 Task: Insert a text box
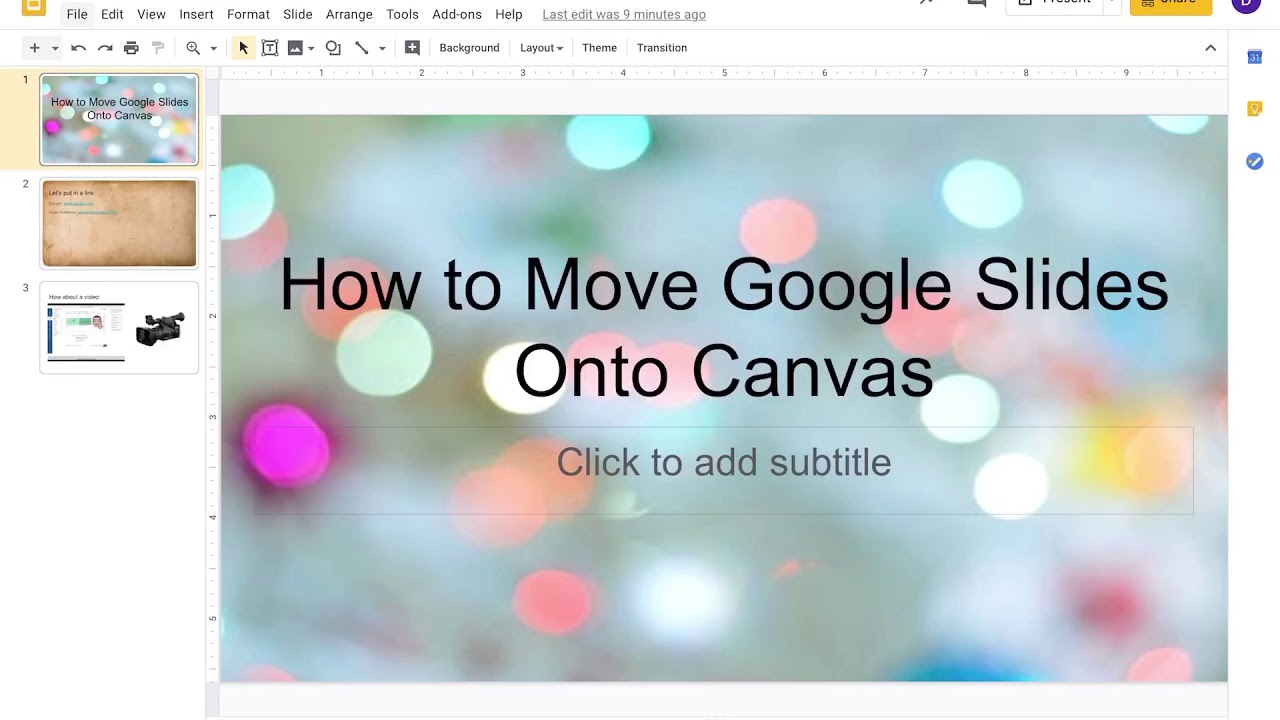pyautogui.click(x=270, y=48)
